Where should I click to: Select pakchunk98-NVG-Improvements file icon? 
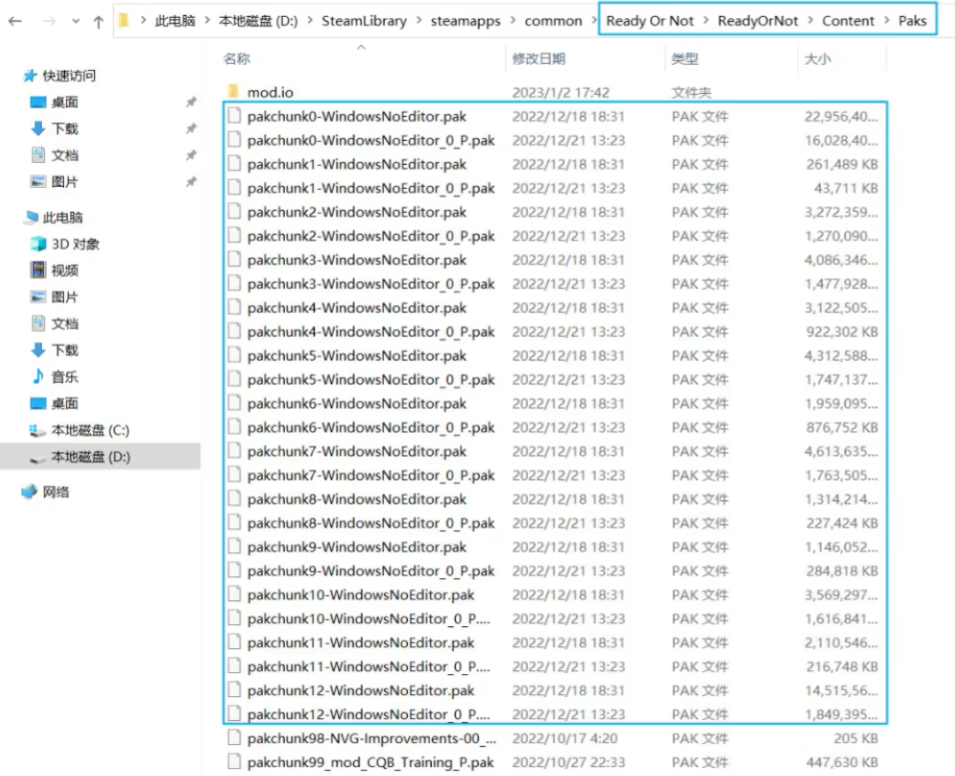234,738
